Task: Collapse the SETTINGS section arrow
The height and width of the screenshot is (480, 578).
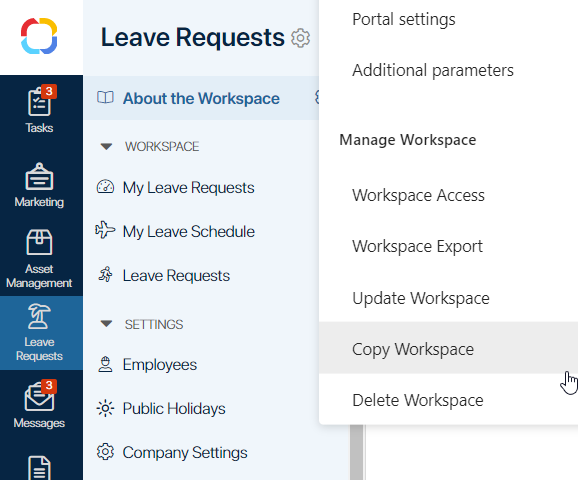Action: pos(106,324)
